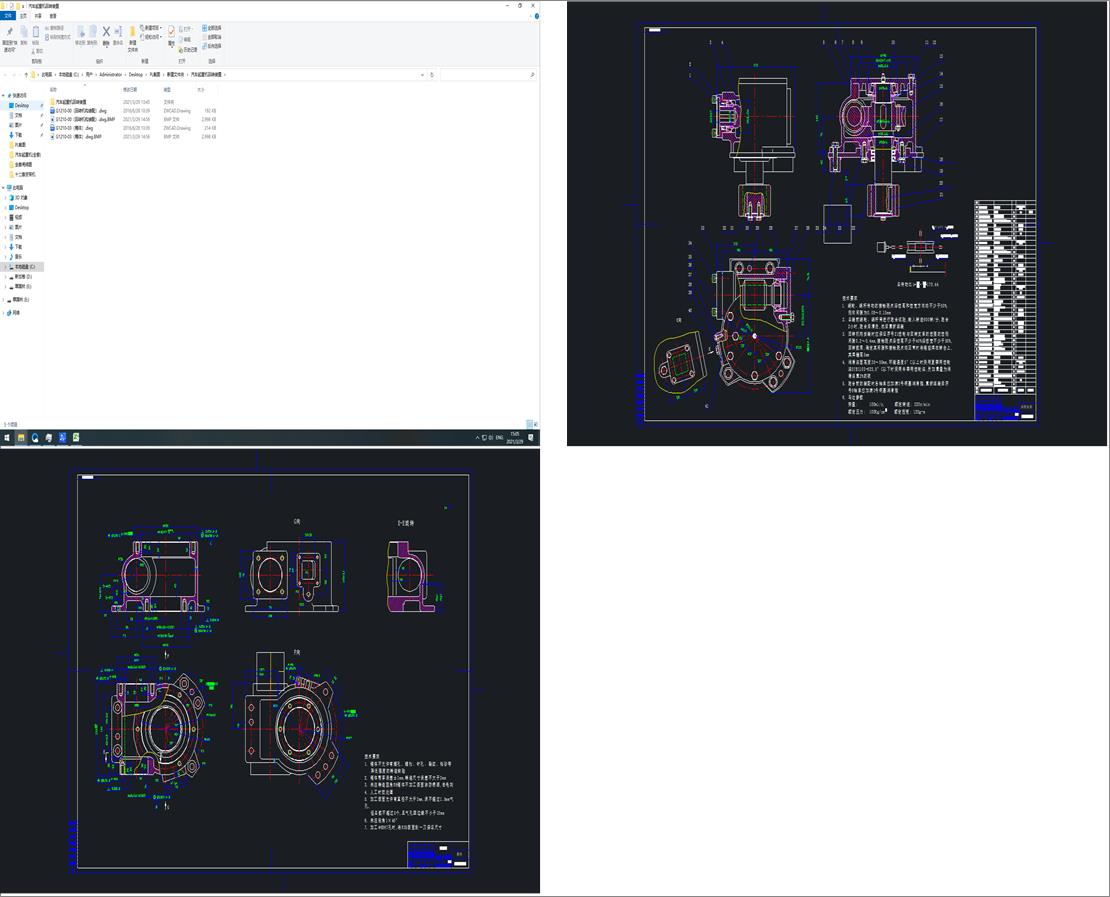1110x897 pixels.
Task: Click the taskbar clock showing the date
Action: (x=515, y=438)
